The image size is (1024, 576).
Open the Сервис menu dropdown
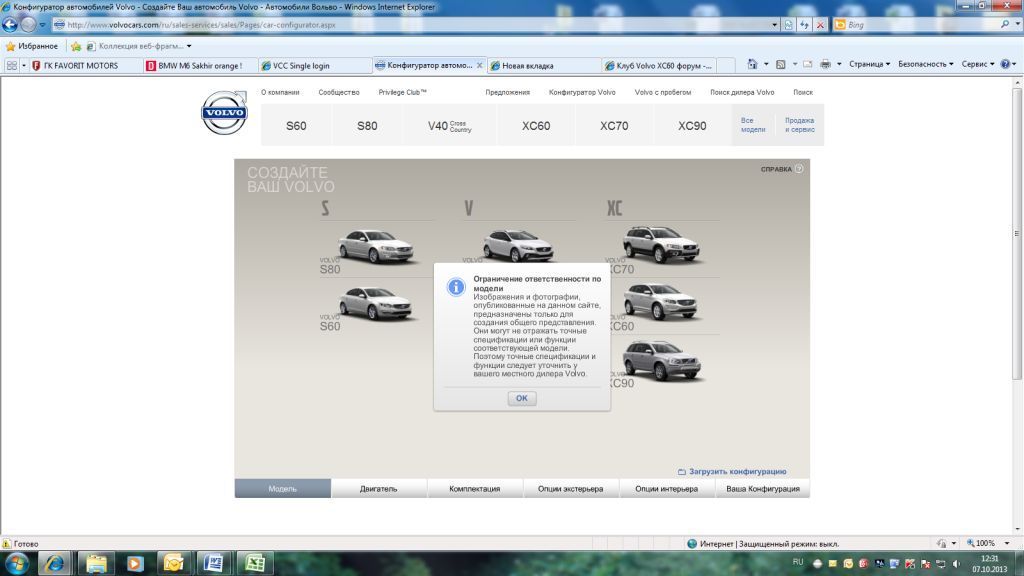[978, 64]
